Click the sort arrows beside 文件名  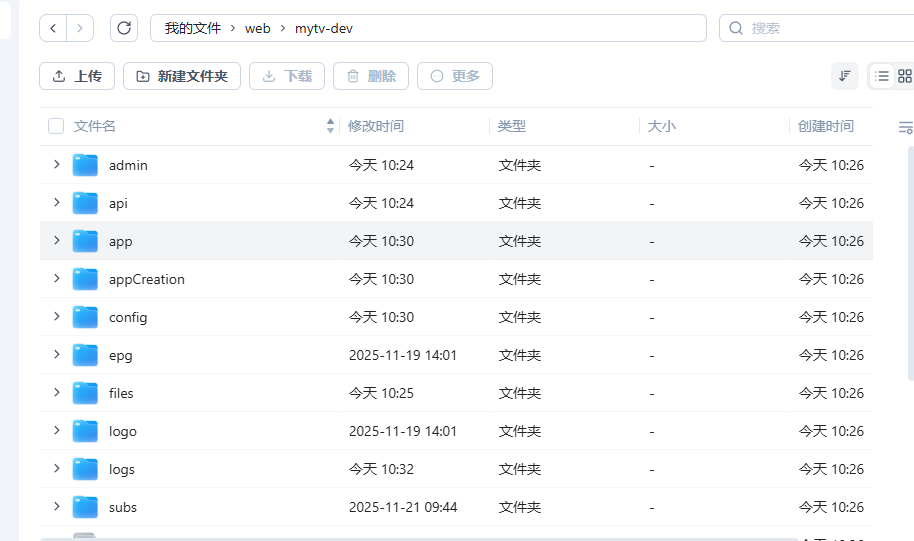click(x=331, y=126)
